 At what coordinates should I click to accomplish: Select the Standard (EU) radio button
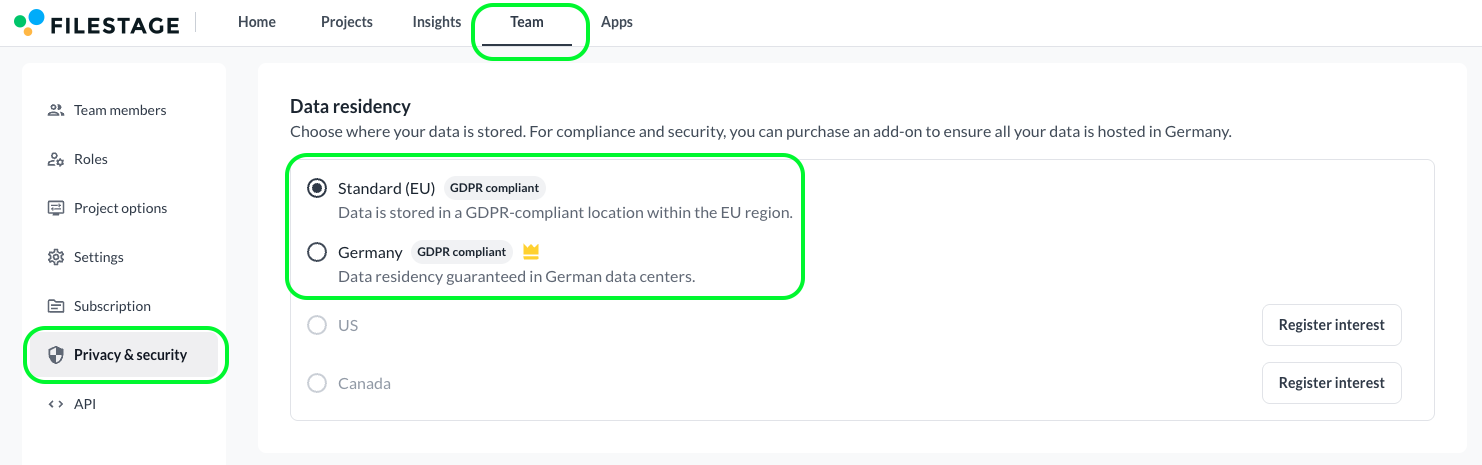pyautogui.click(x=317, y=188)
